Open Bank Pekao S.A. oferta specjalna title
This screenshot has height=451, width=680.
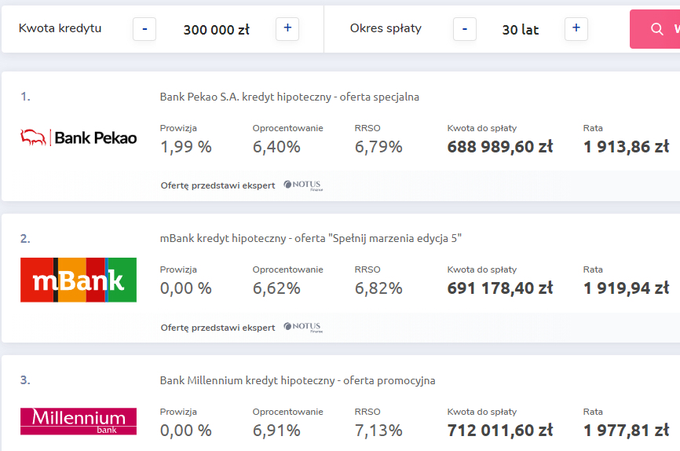point(289,97)
